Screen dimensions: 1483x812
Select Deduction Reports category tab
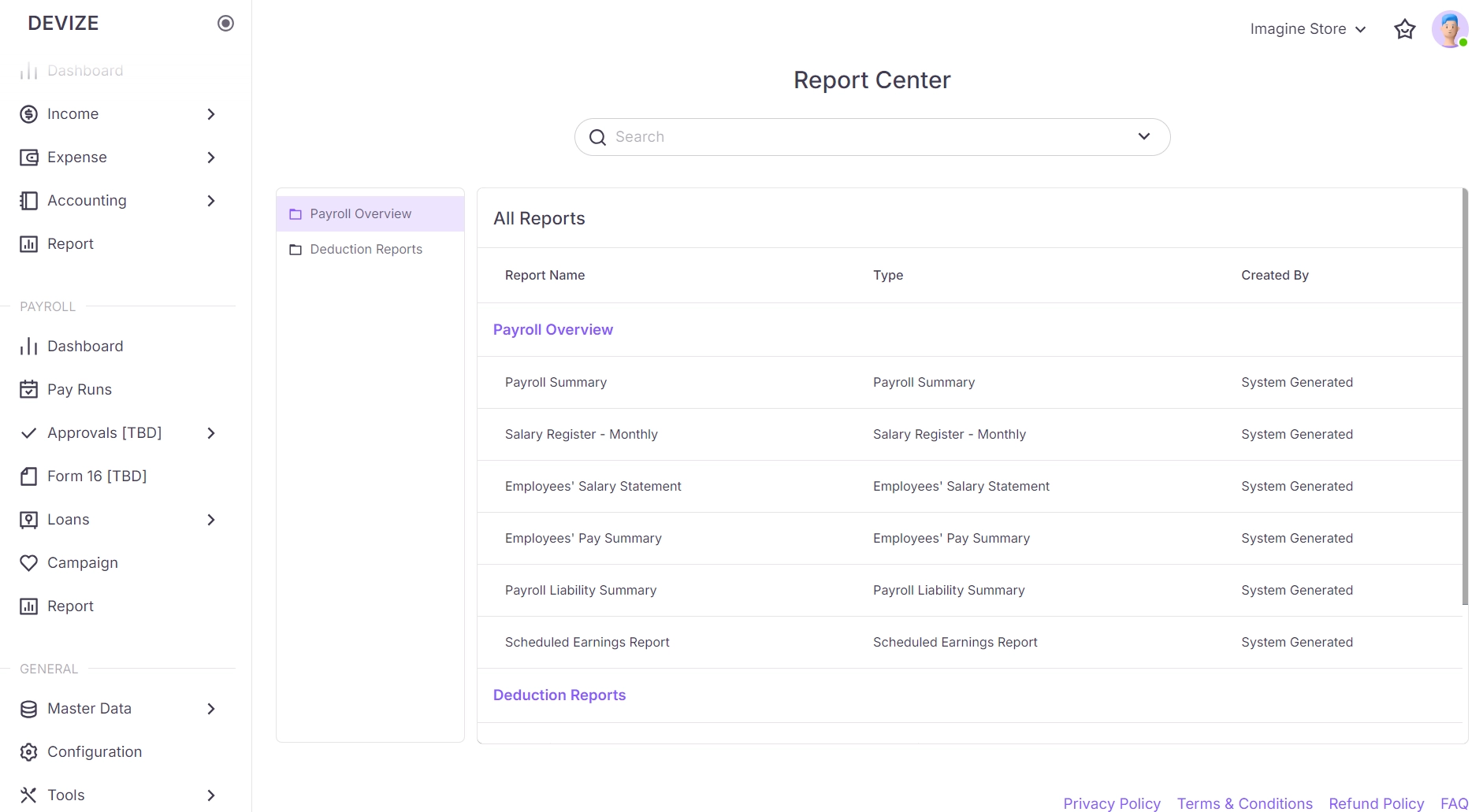(370, 250)
